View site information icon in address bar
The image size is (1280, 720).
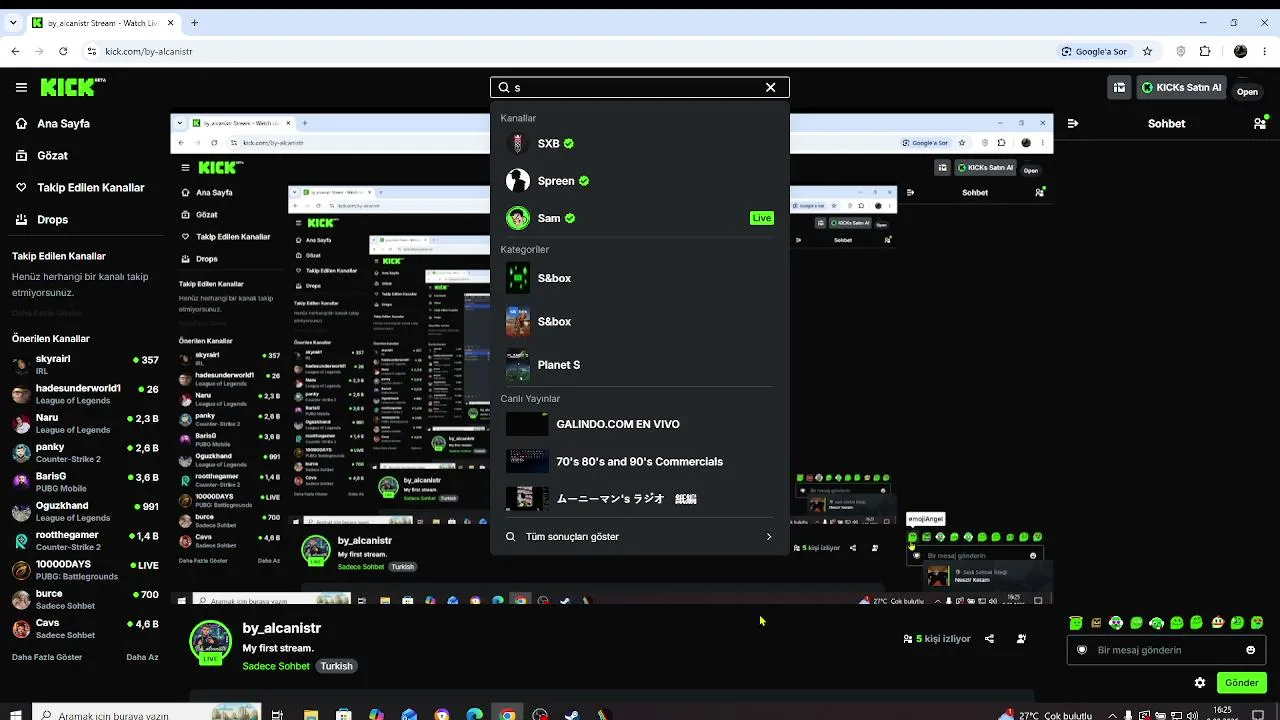[93, 51]
